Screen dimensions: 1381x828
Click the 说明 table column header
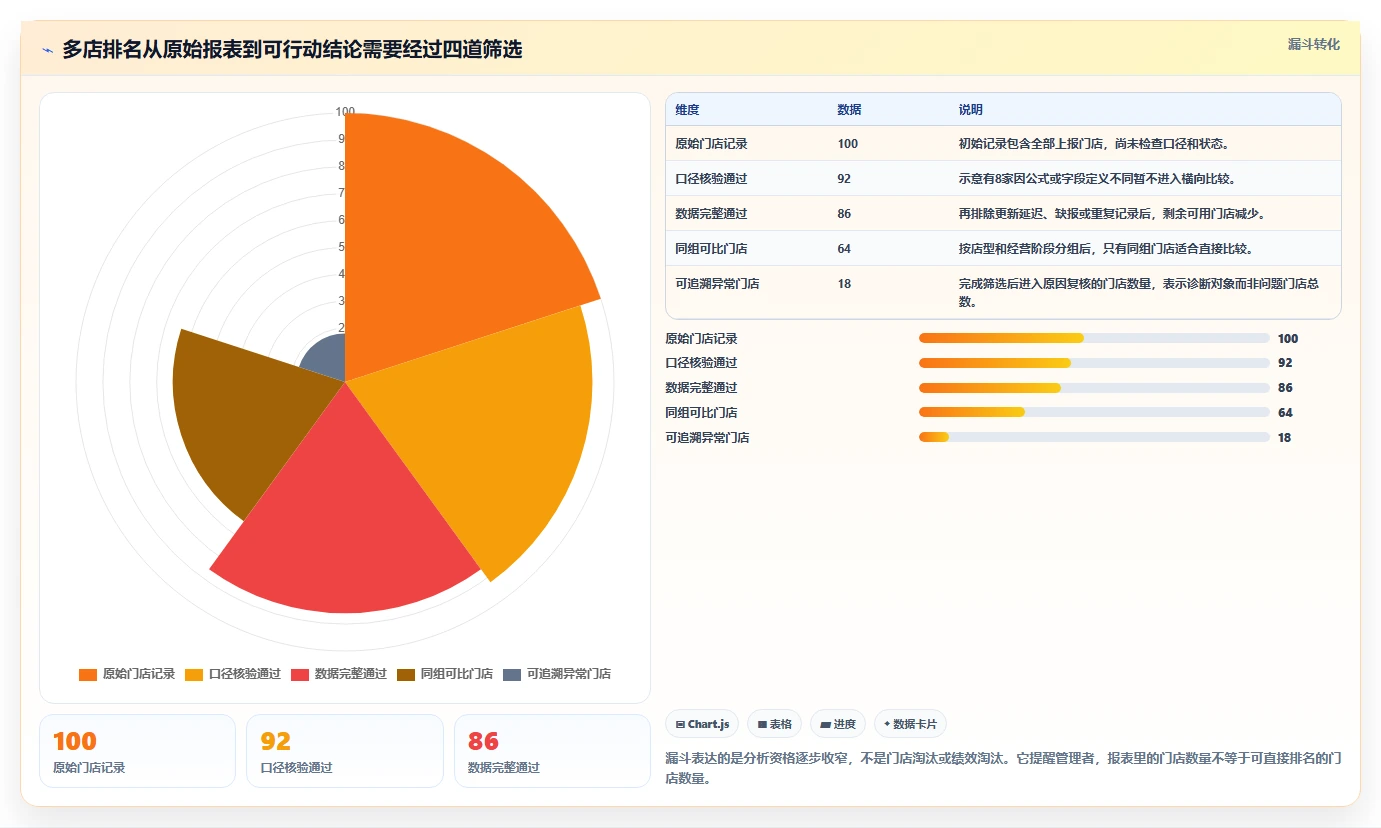[971, 110]
